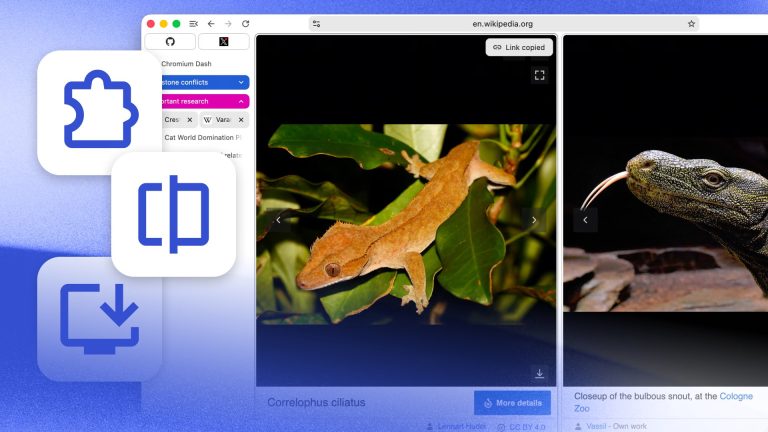Close the 'Cres' tab

(190, 120)
